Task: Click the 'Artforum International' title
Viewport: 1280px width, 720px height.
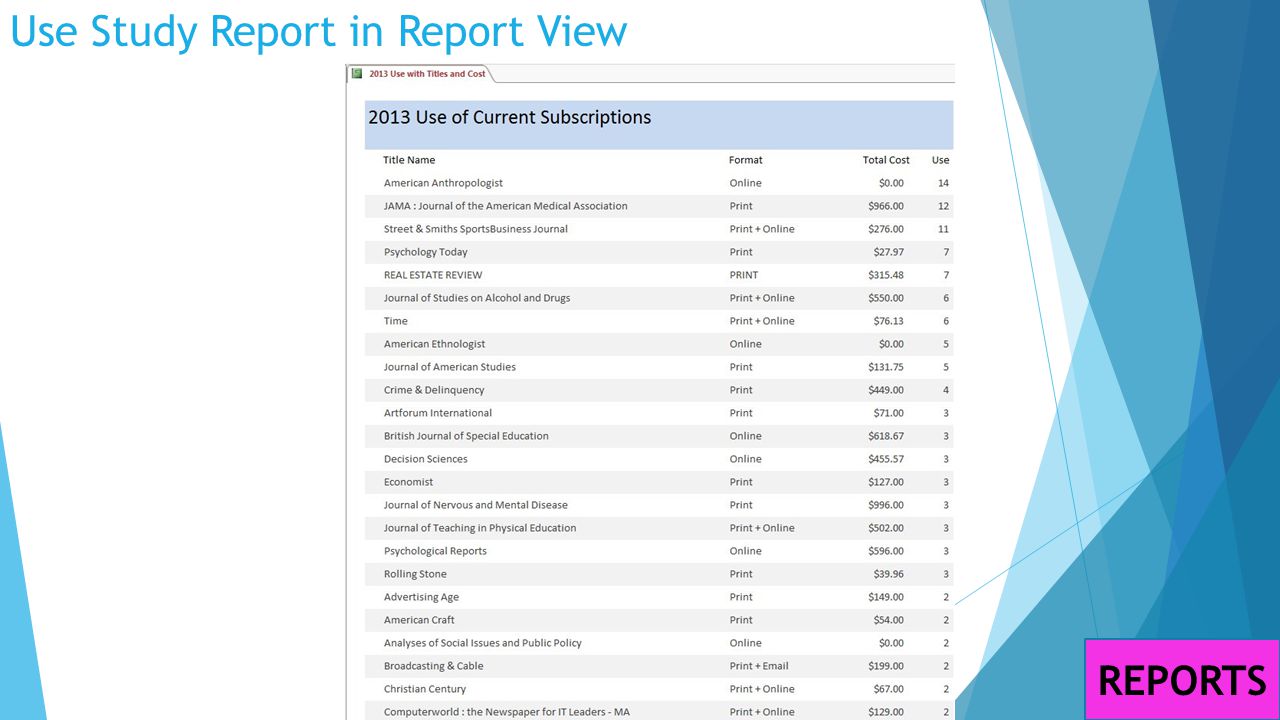Action: point(438,413)
